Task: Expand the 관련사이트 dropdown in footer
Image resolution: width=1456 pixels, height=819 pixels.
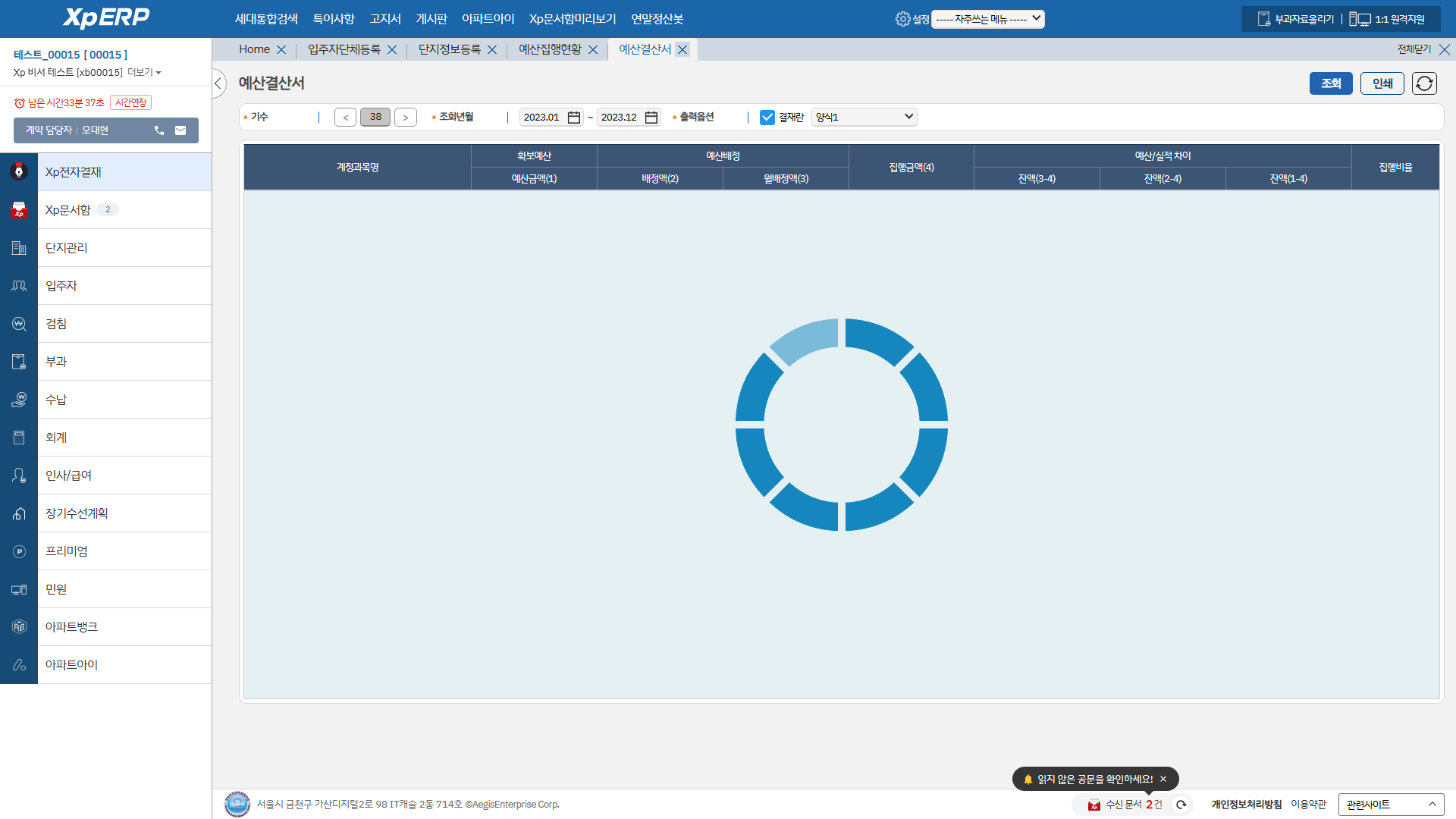Action: (x=1391, y=805)
